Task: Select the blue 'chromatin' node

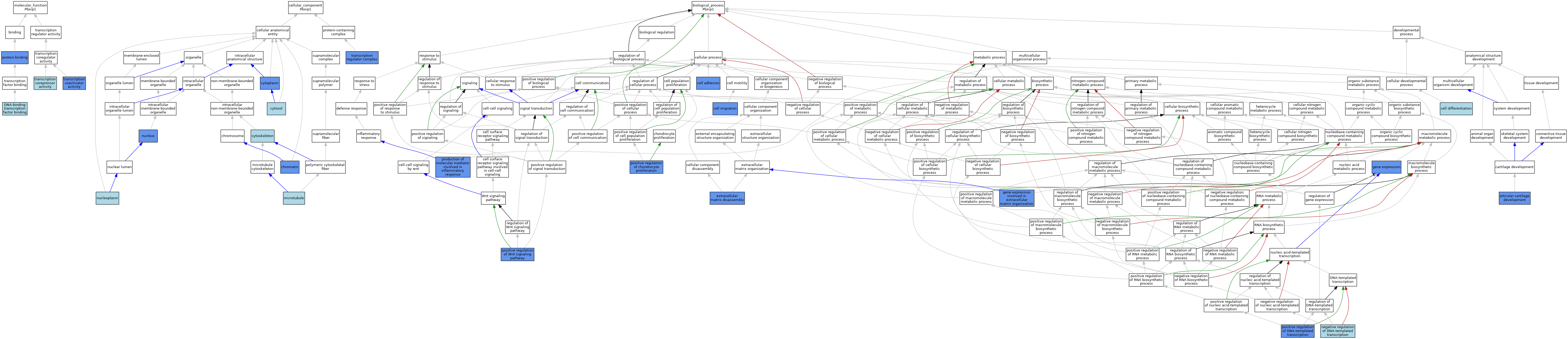Action: 290,167
